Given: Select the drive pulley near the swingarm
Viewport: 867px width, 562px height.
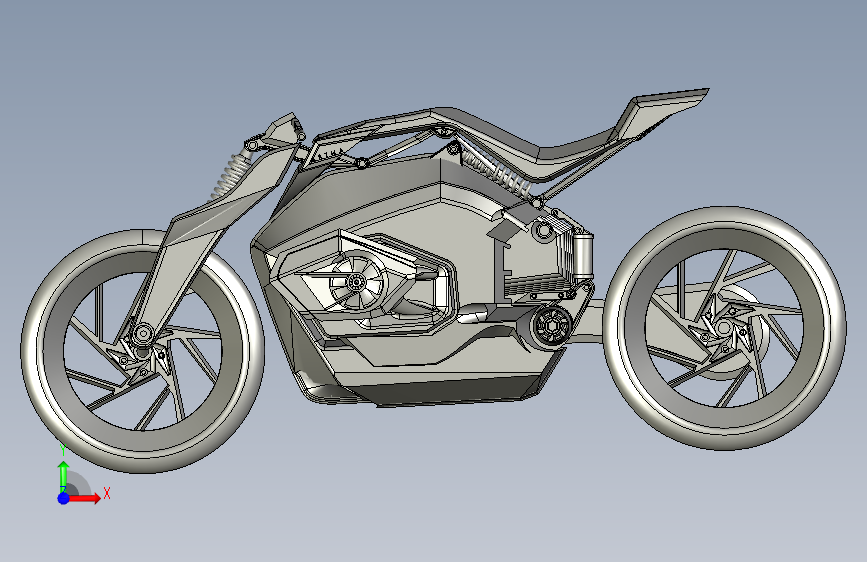Looking at the screenshot, I should tap(551, 327).
